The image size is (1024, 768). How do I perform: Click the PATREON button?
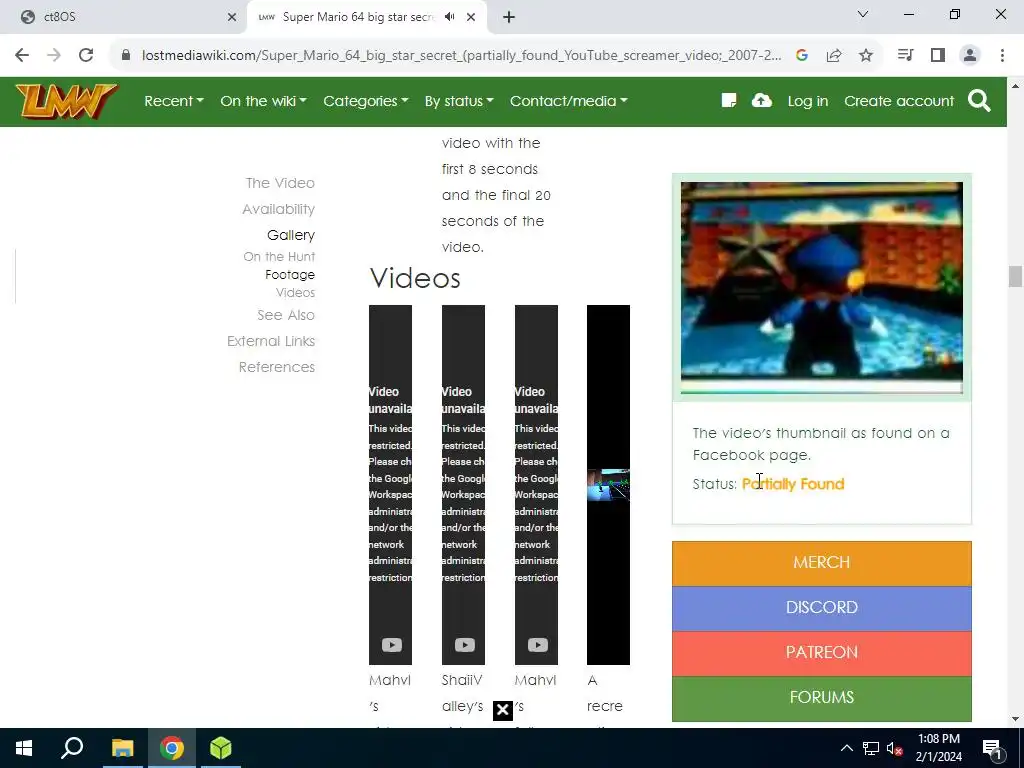pos(822,653)
